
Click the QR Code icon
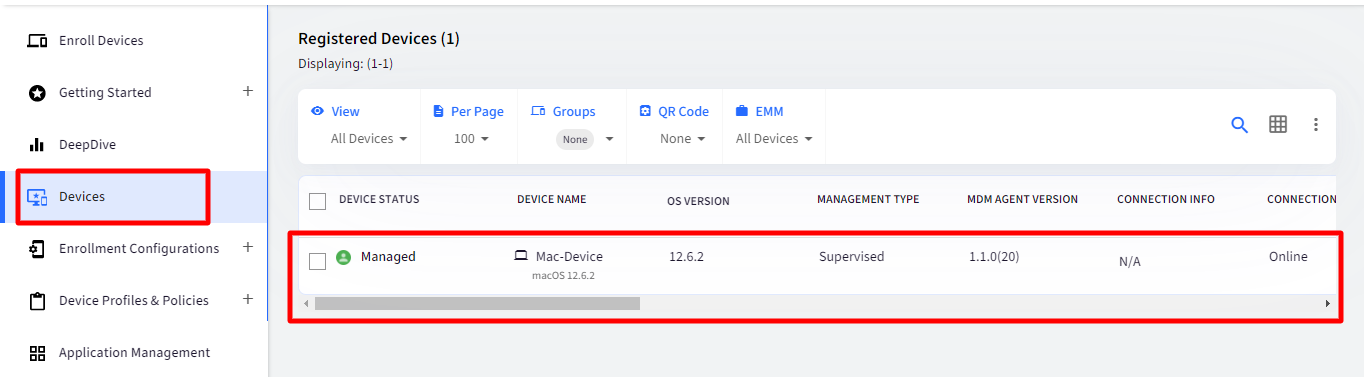pos(645,111)
